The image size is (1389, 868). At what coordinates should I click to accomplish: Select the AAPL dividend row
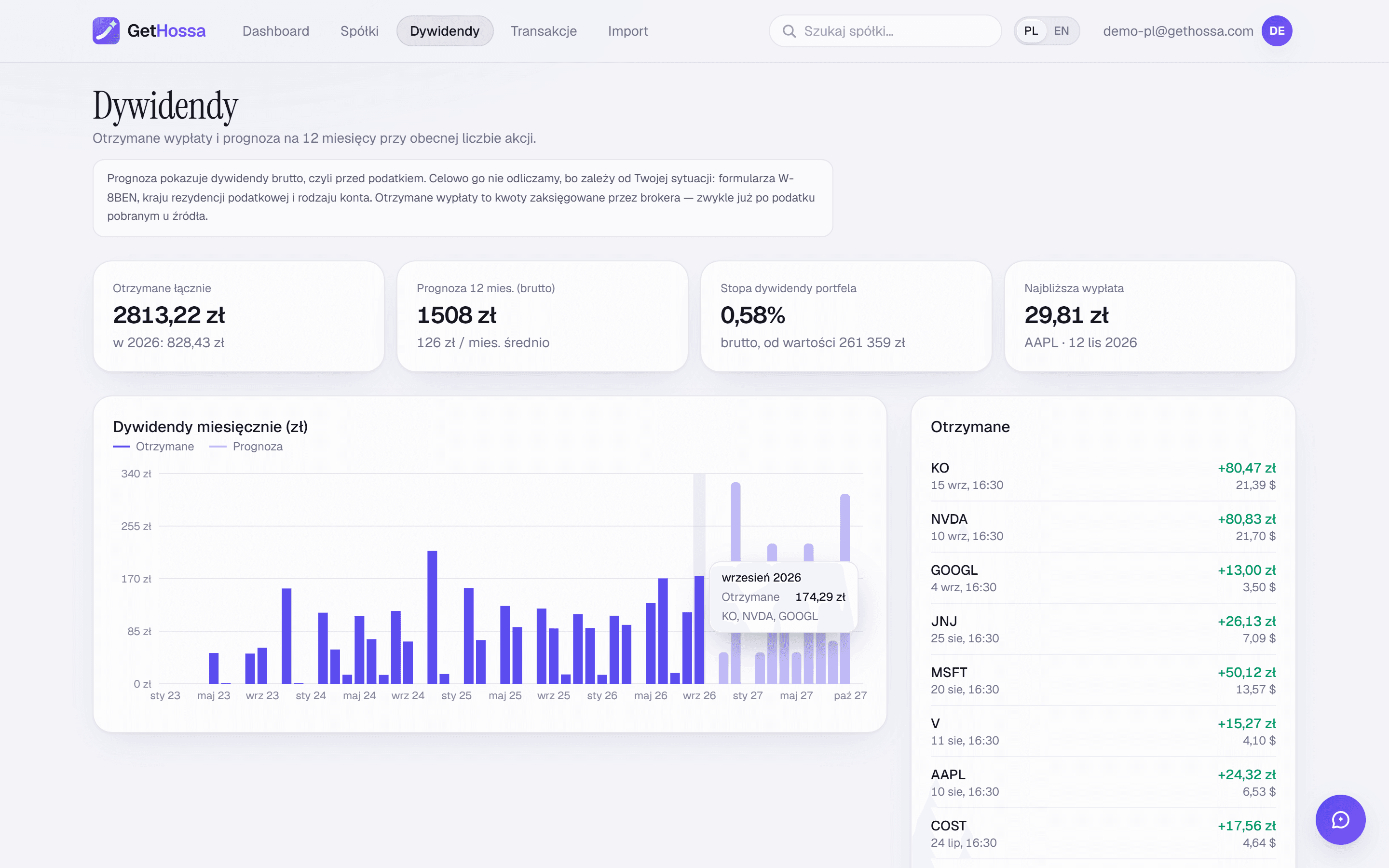1103,783
